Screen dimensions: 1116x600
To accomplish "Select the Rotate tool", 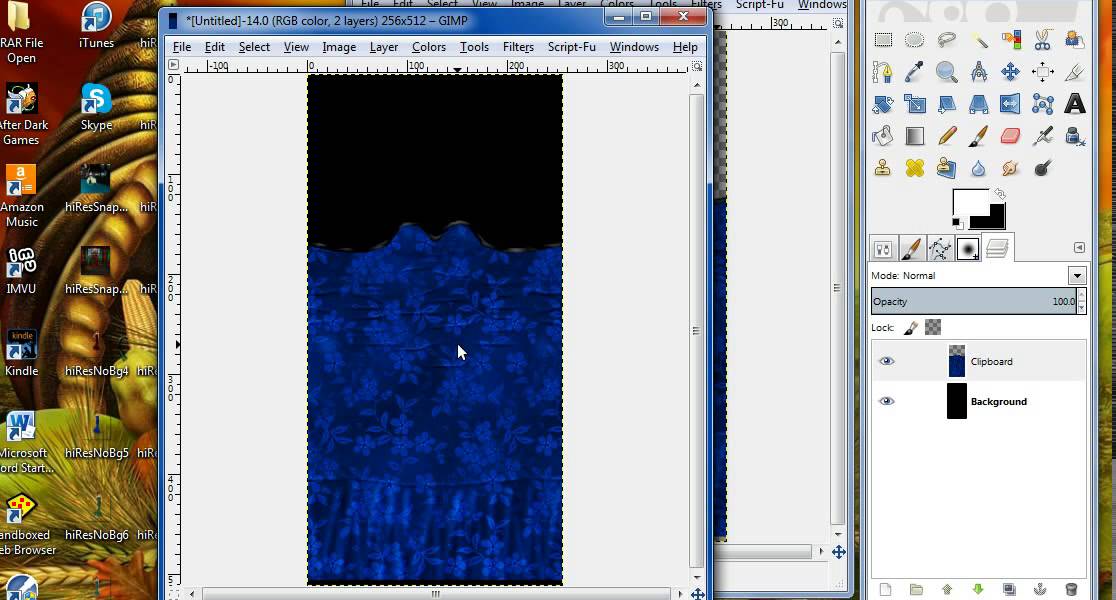I will point(883,104).
